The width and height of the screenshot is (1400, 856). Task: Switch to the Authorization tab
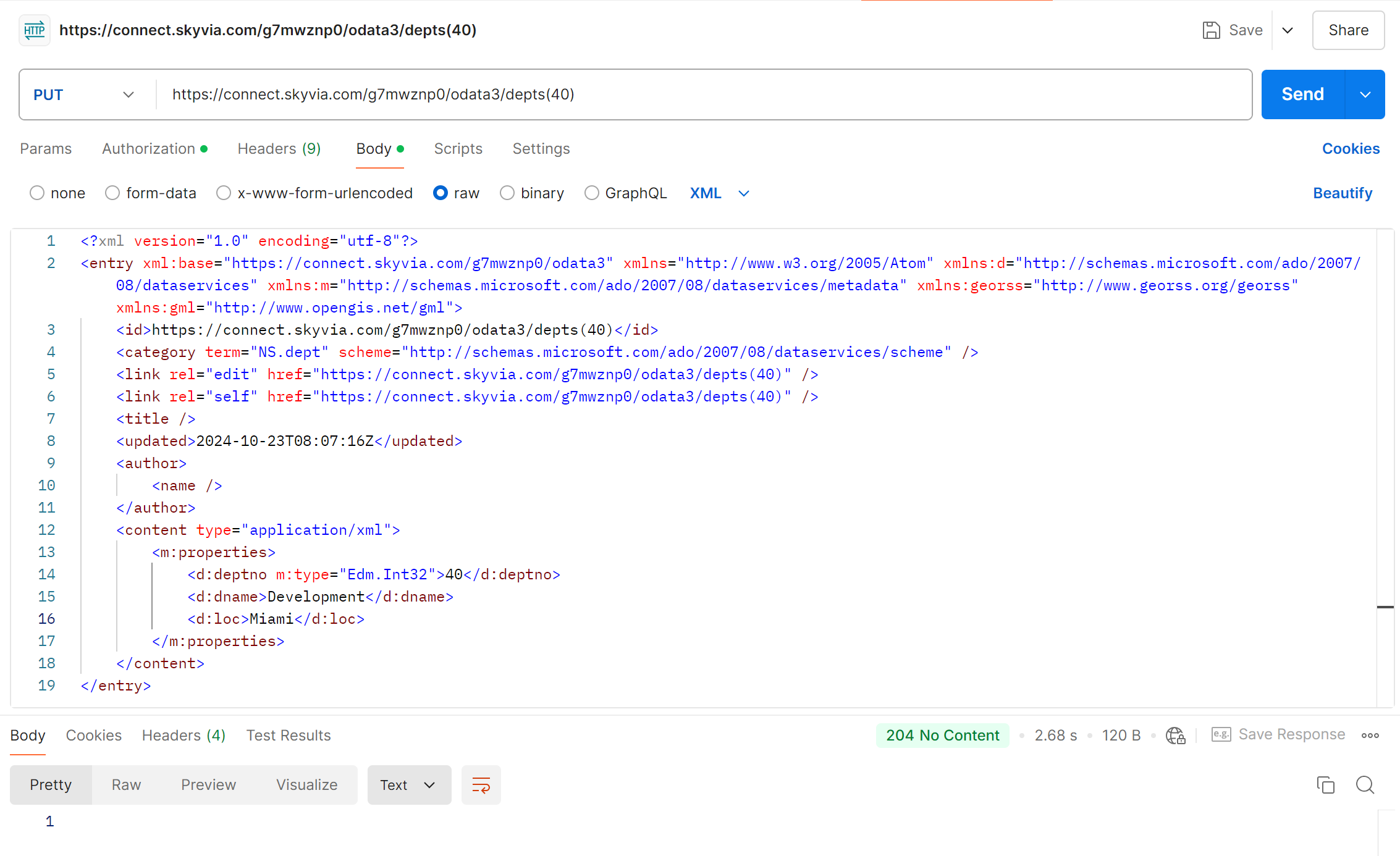pyautogui.click(x=148, y=148)
